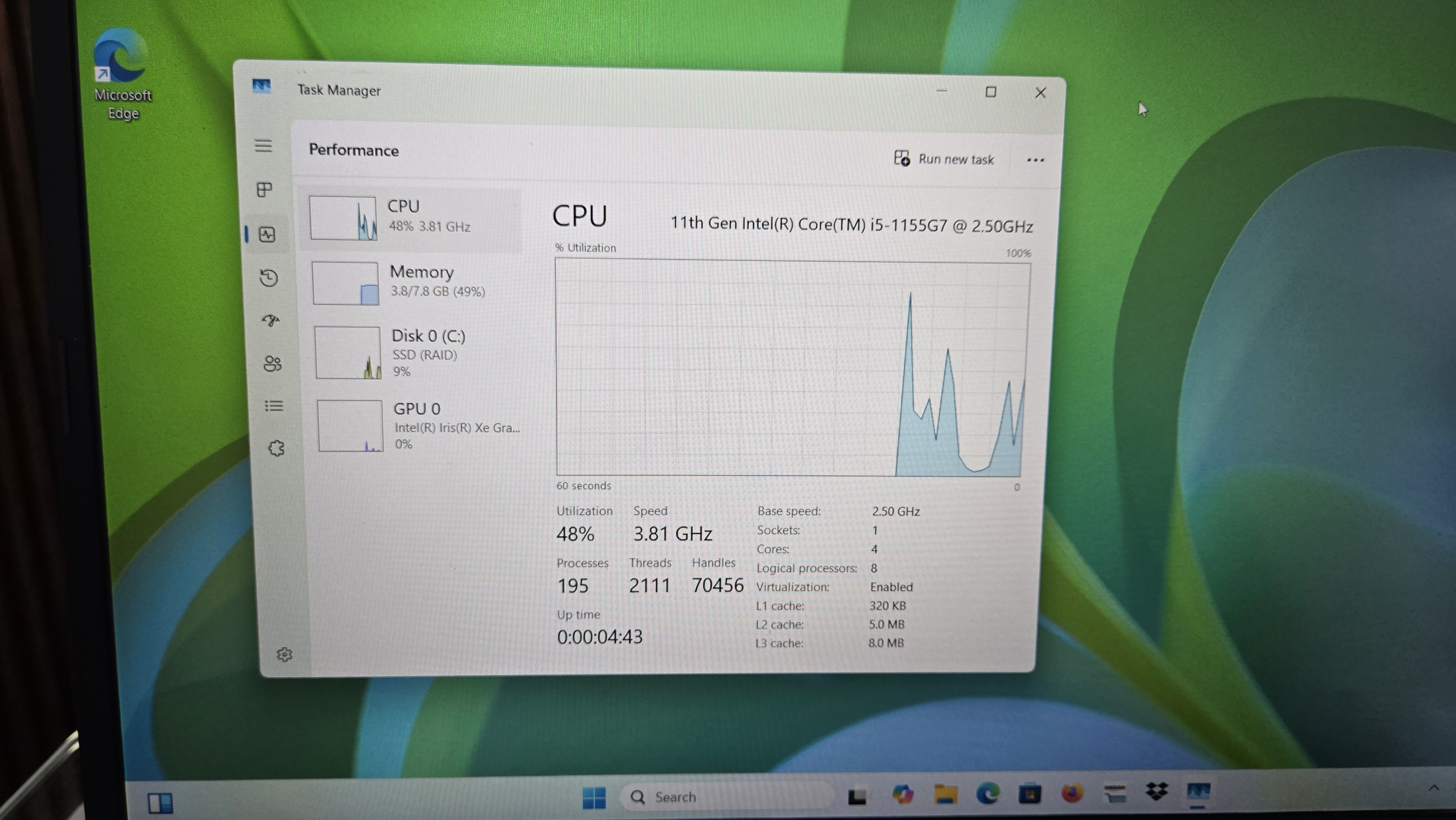This screenshot has height=820, width=1456.
Task: Maximize the Task Manager window
Action: pyautogui.click(x=991, y=92)
